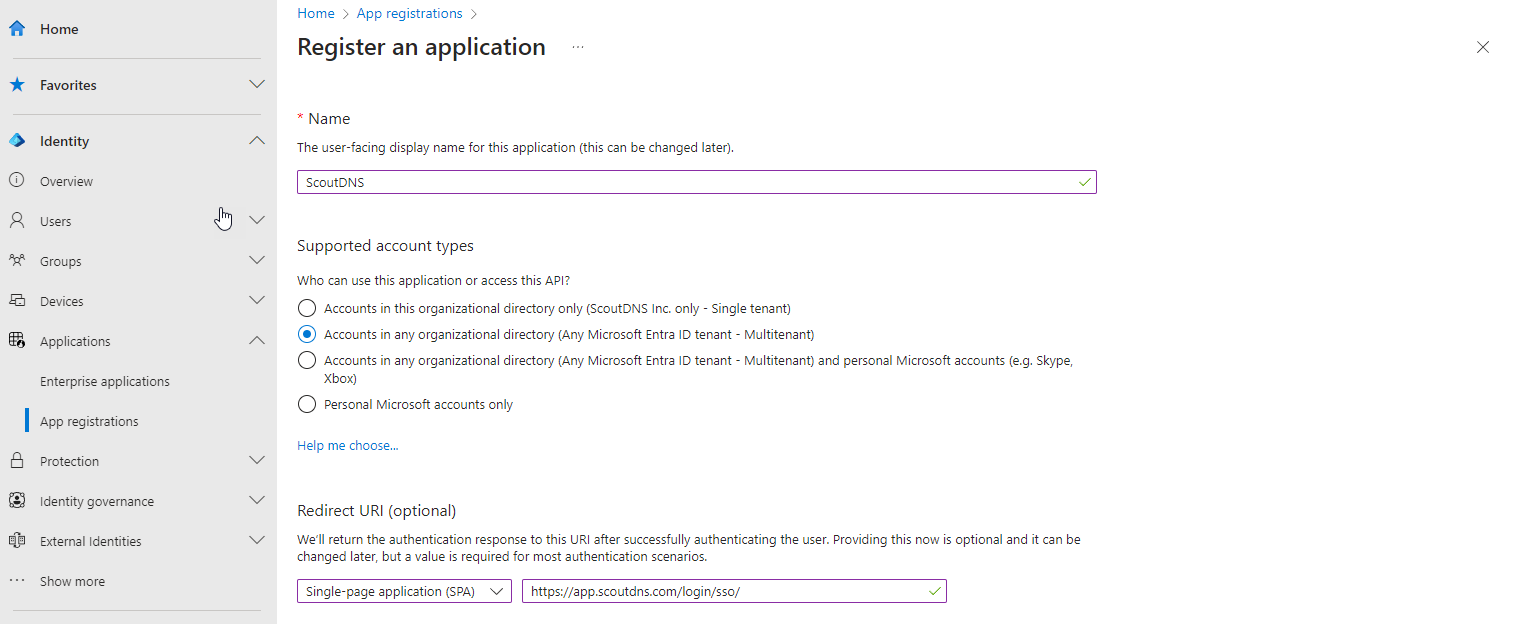Click the Favorites star icon

point(17,85)
